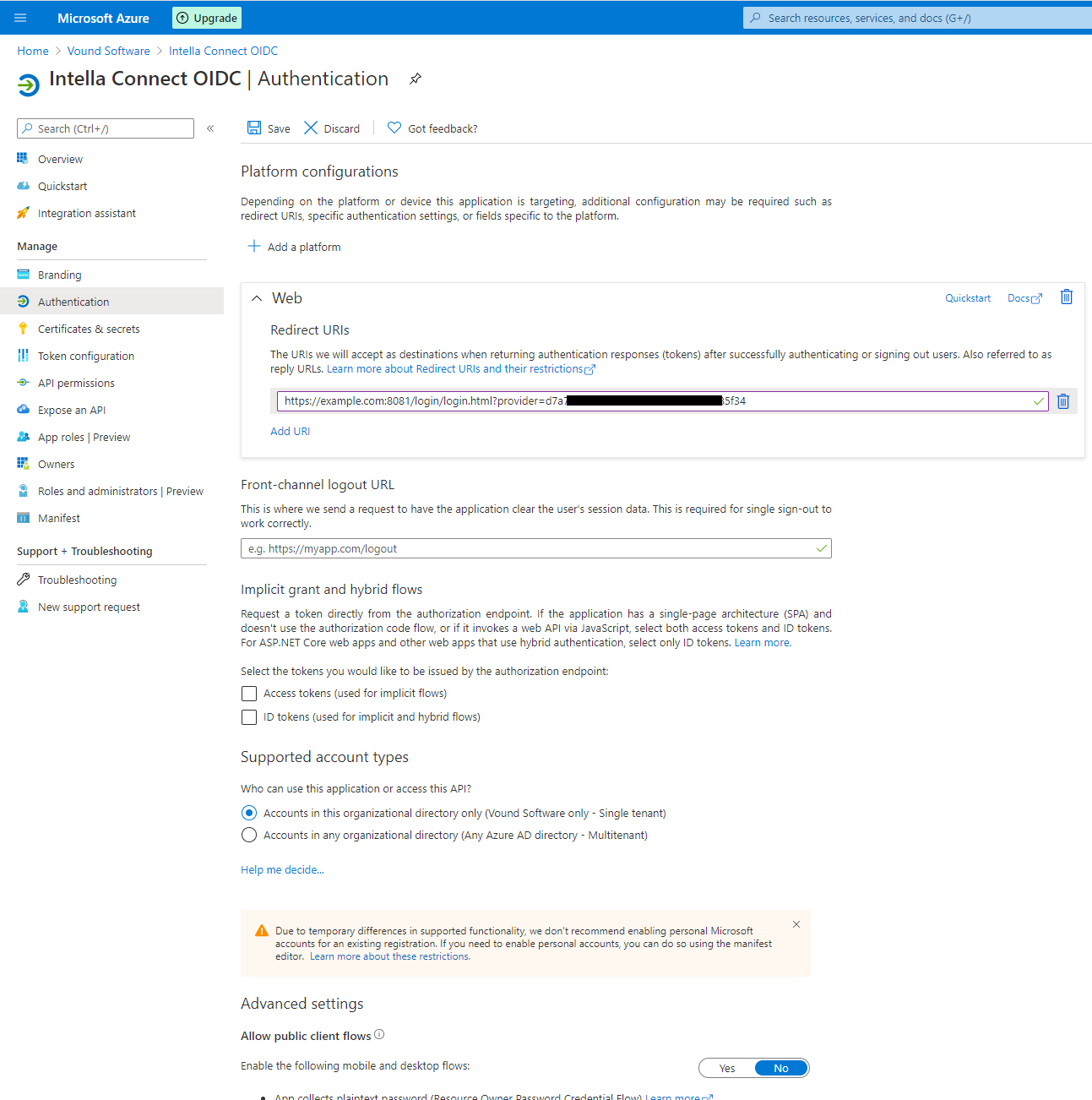The height and width of the screenshot is (1100, 1092).
Task: Go to Home via the breadcrumb
Action: tap(32, 51)
